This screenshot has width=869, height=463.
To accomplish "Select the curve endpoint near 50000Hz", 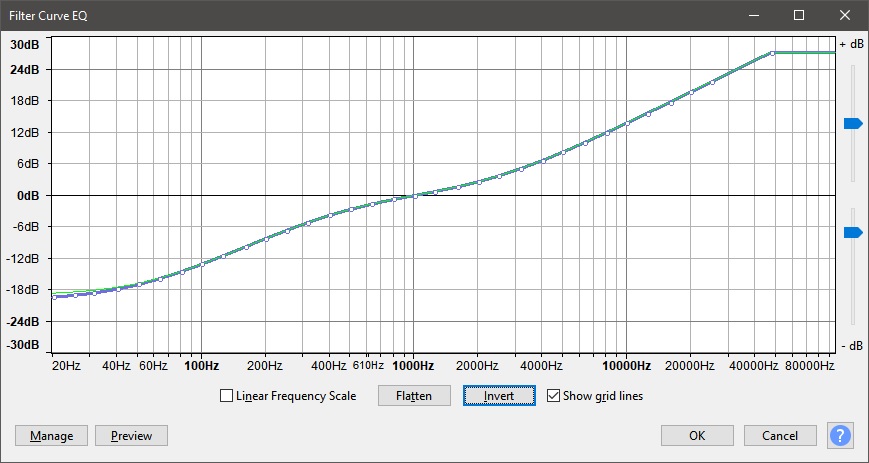I will point(773,53).
